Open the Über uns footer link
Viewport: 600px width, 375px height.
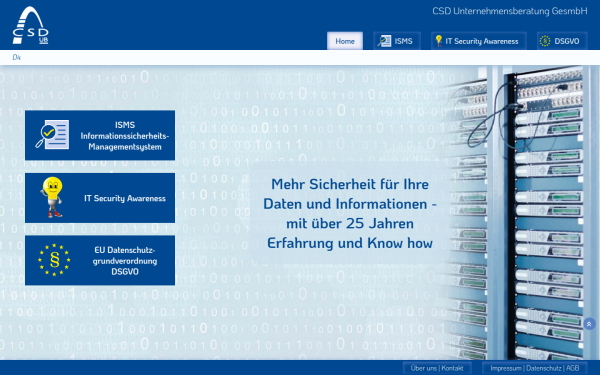pos(423,368)
